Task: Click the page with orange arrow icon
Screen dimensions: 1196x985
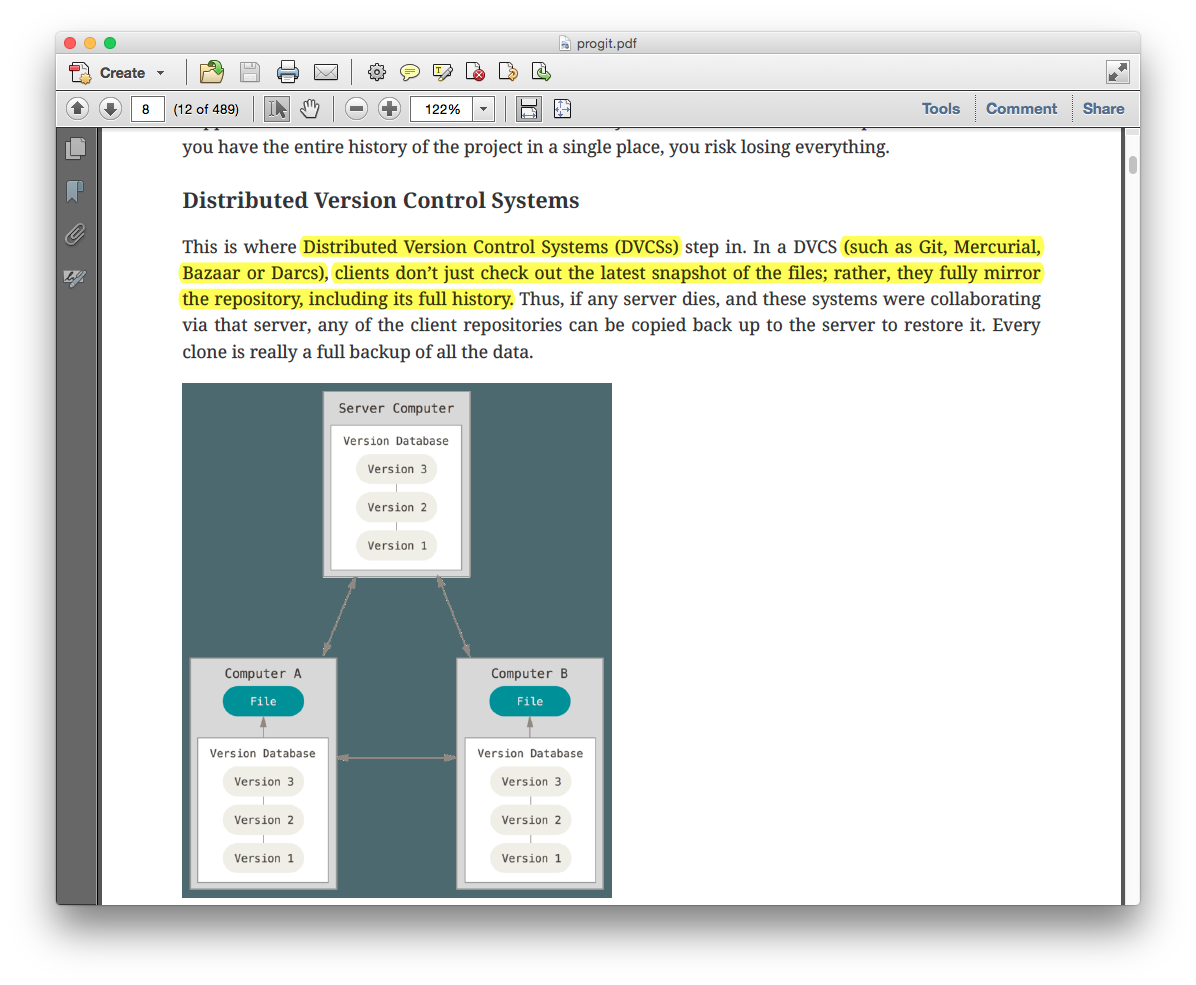Action: pos(508,72)
